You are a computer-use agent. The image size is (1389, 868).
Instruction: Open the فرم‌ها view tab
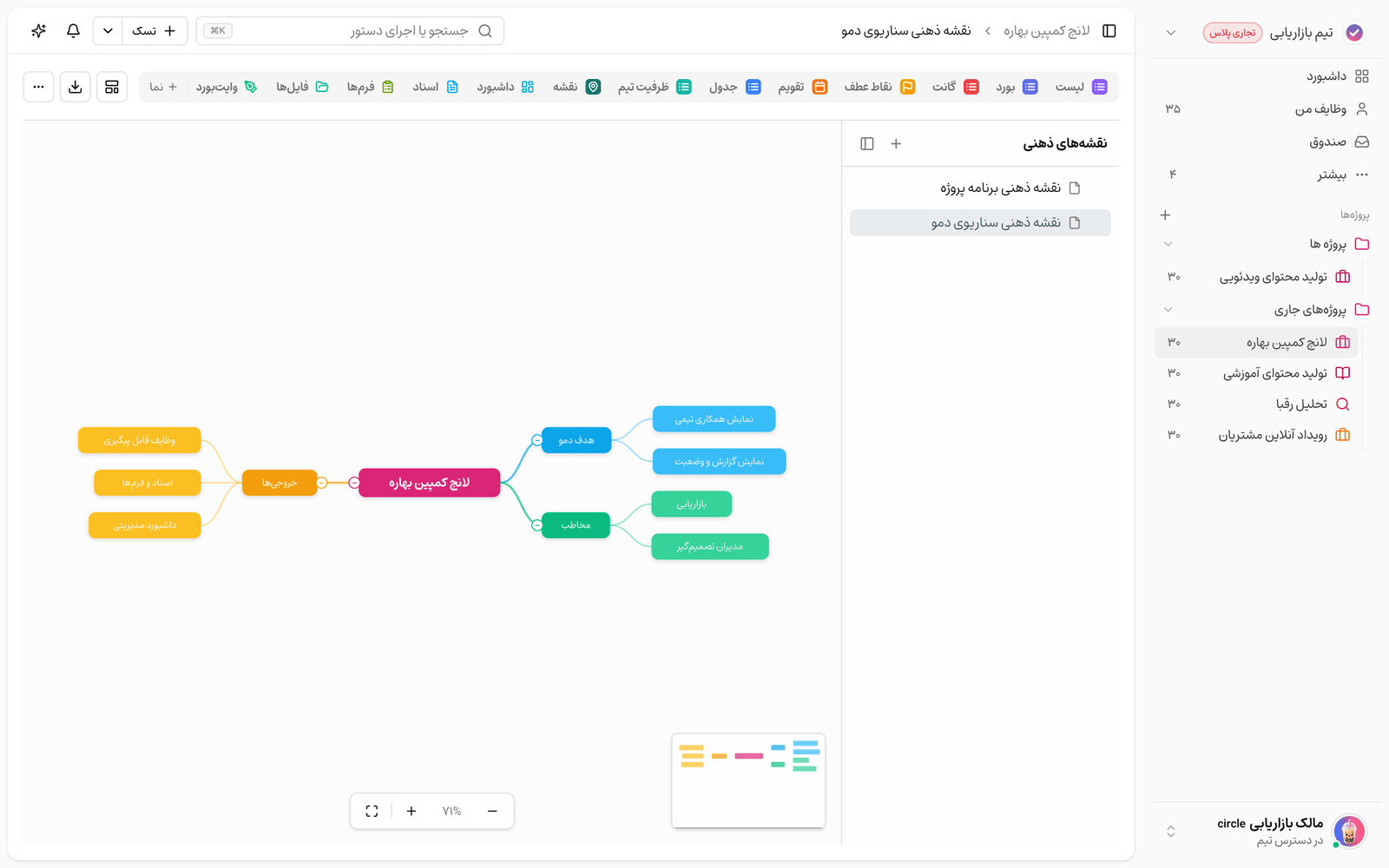tap(370, 87)
